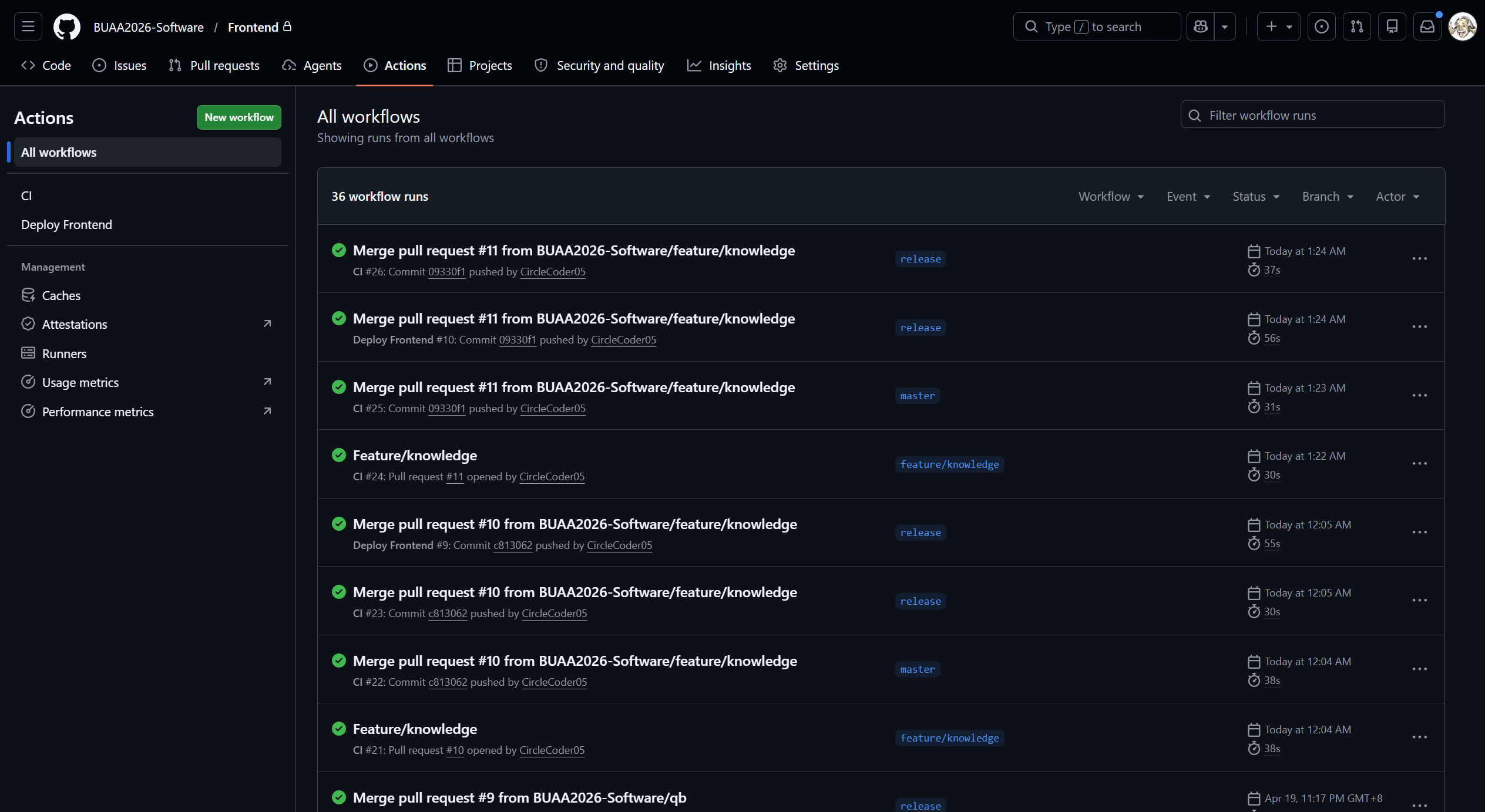Screen dimensions: 1485x812
Task: Open more options for CI #21 run
Action: pyautogui.click(x=1420, y=737)
